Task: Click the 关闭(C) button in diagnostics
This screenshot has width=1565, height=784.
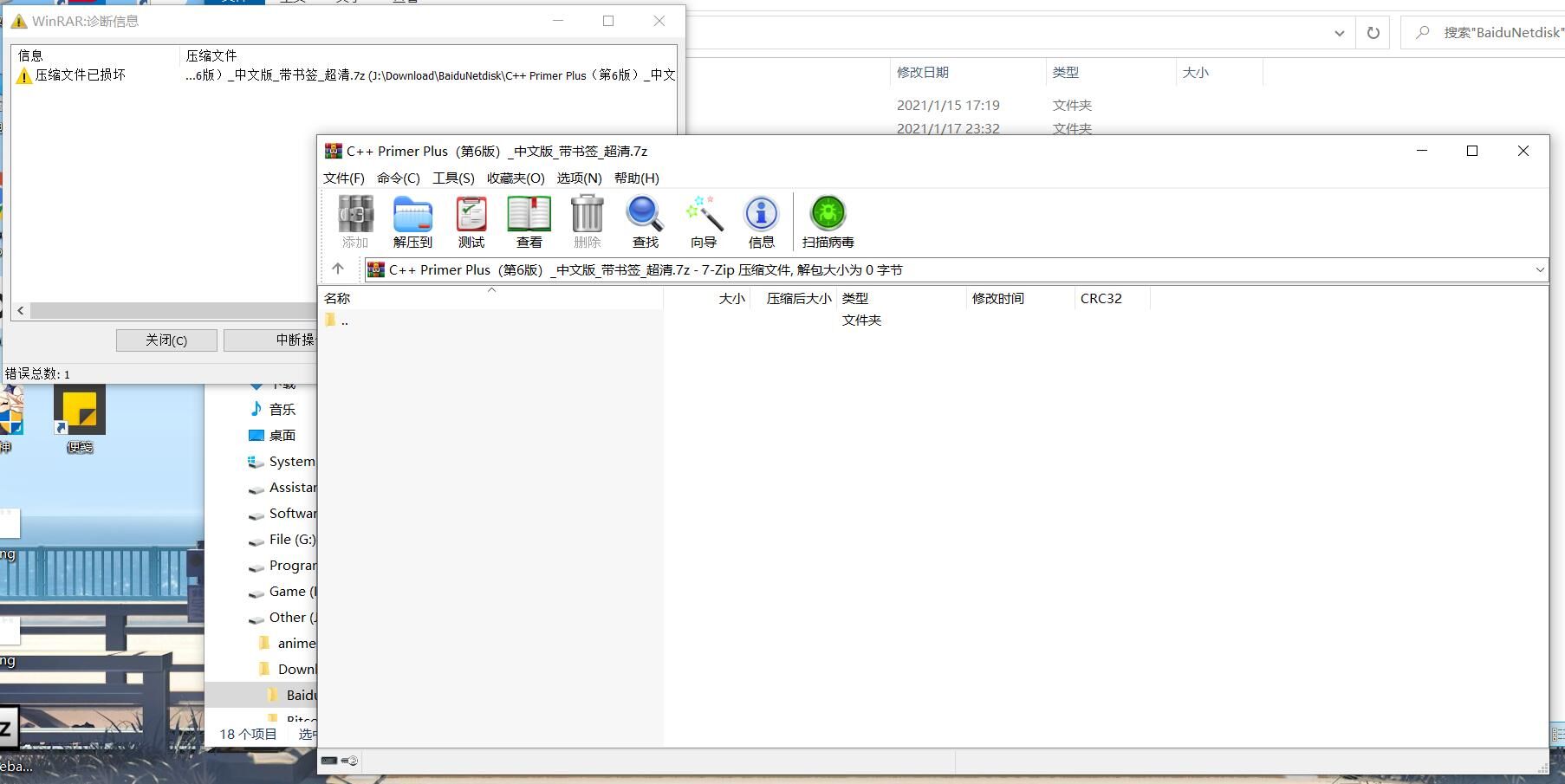Action: pyautogui.click(x=166, y=340)
